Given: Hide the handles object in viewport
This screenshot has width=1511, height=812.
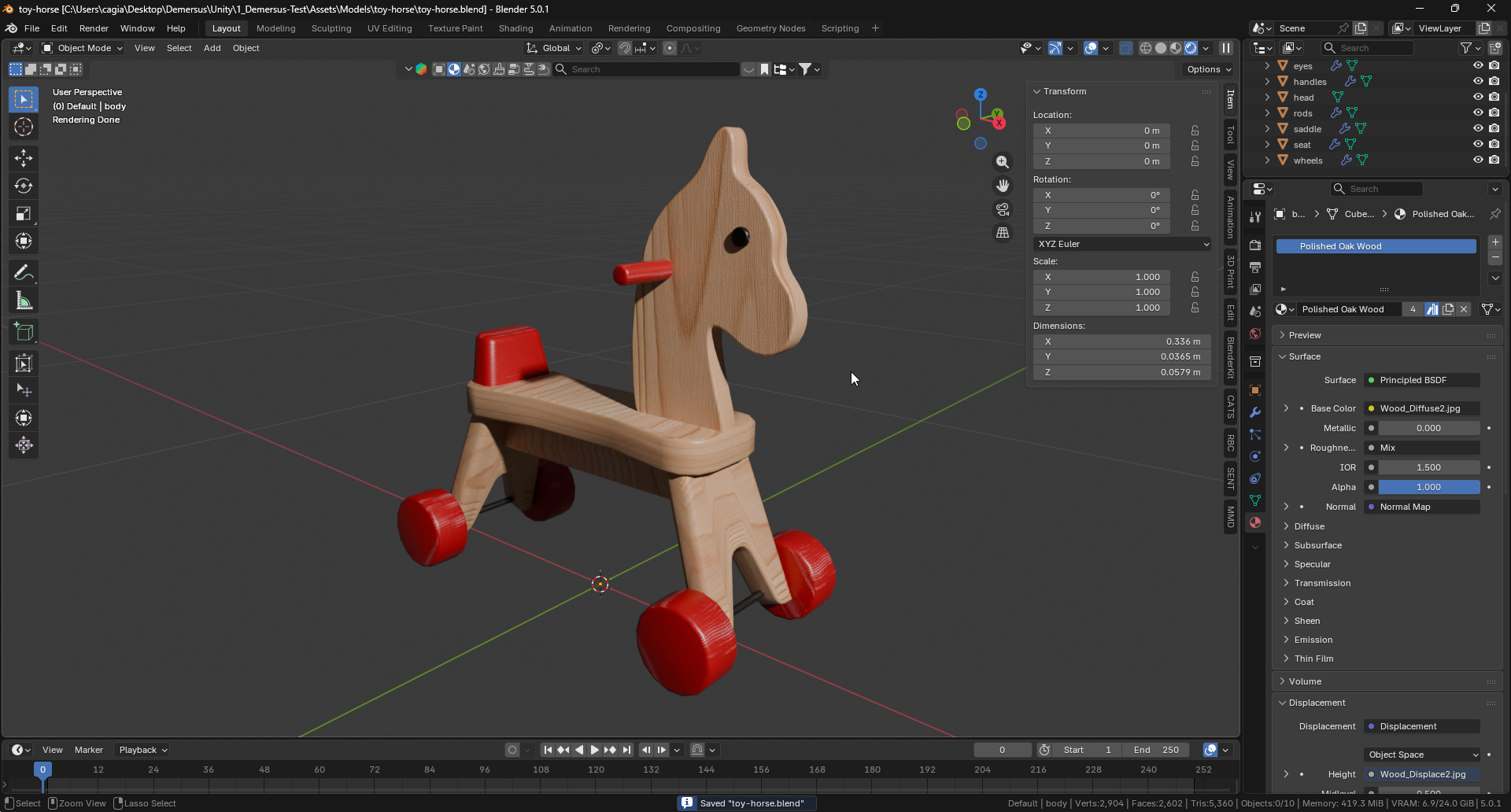Looking at the screenshot, I should 1478,82.
